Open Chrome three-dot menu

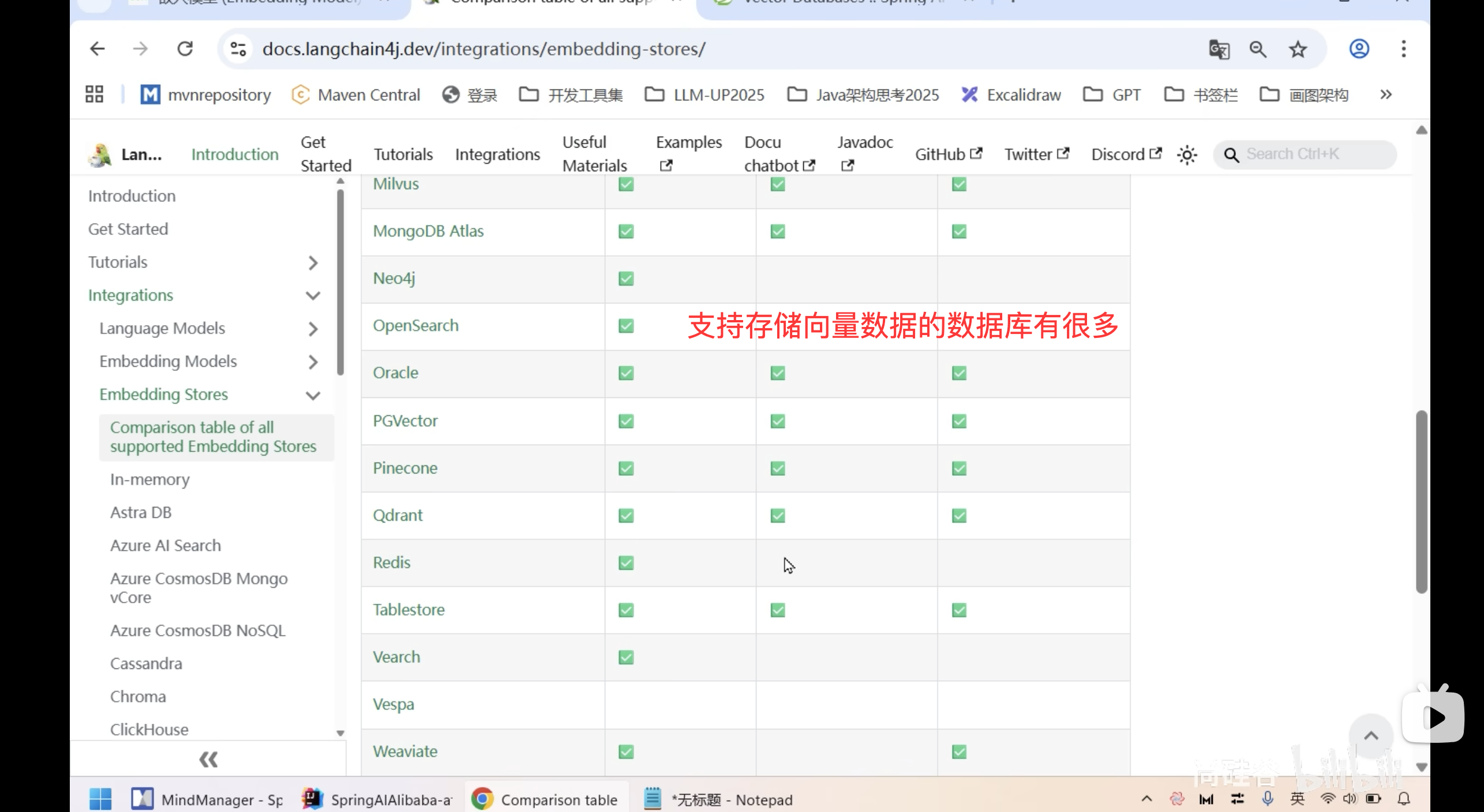[x=1404, y=49]
